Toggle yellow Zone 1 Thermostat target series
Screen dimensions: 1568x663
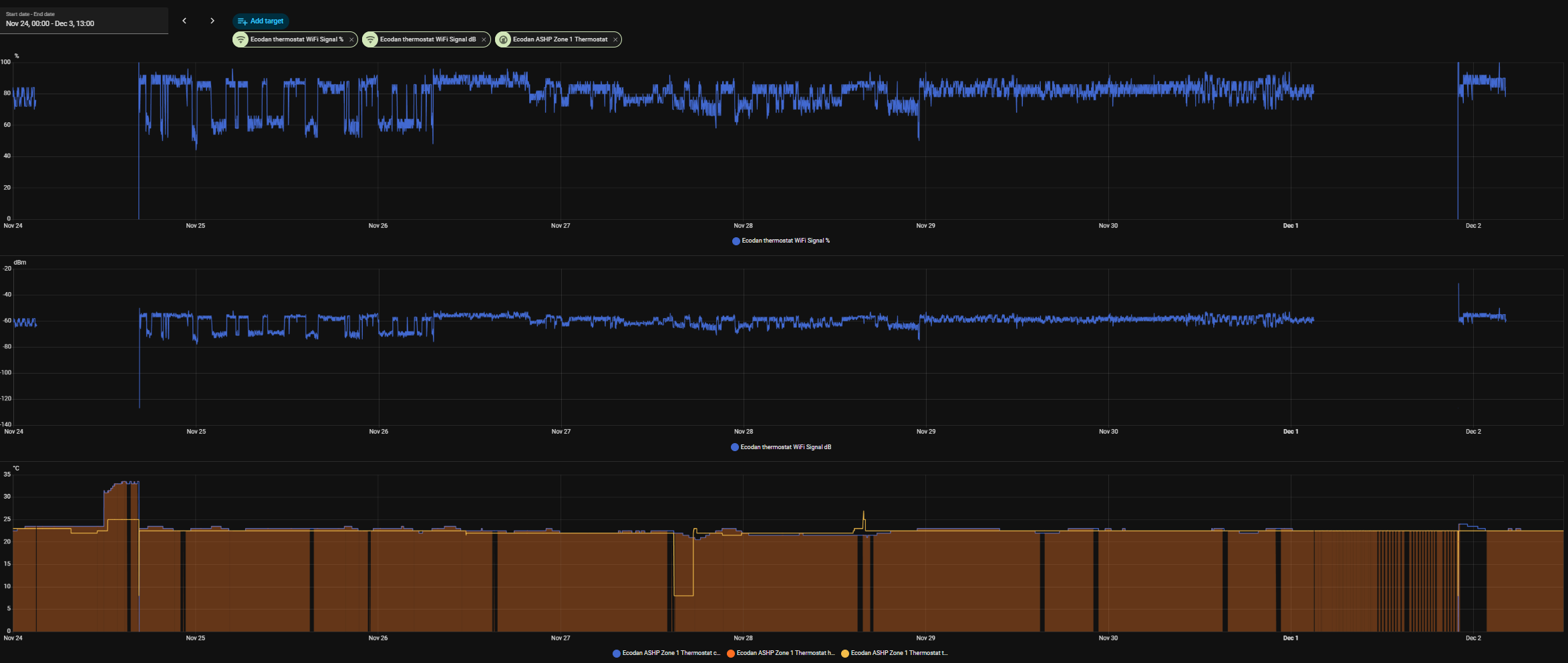tap(894, 653)
